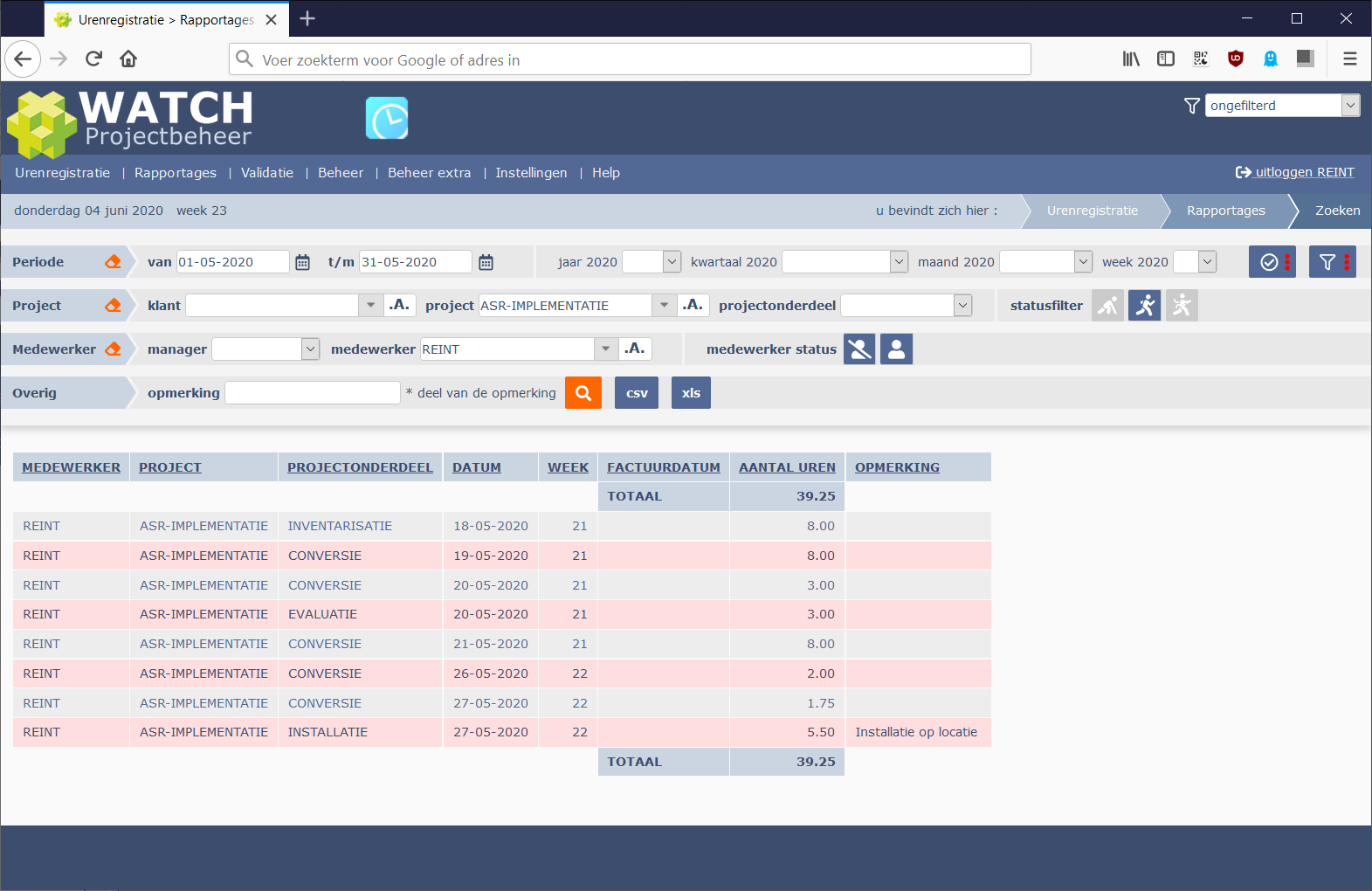Screen dimensions: 1372x891
Task: Click the funnel options button in the Periode row
Action: pos(1332,262)
